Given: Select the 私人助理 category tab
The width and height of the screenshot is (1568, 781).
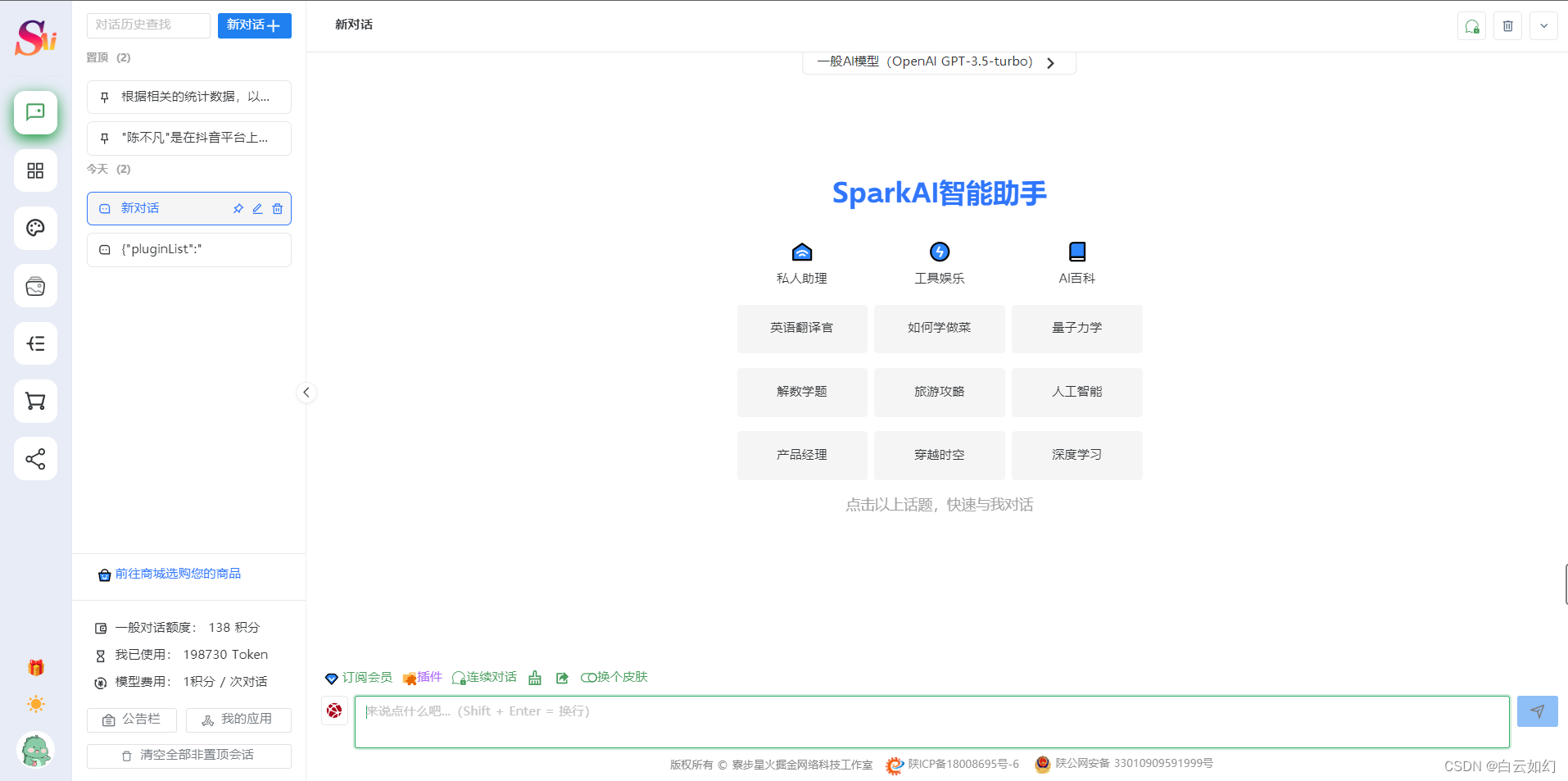Looking at the screenshot, I should (802, 264).
